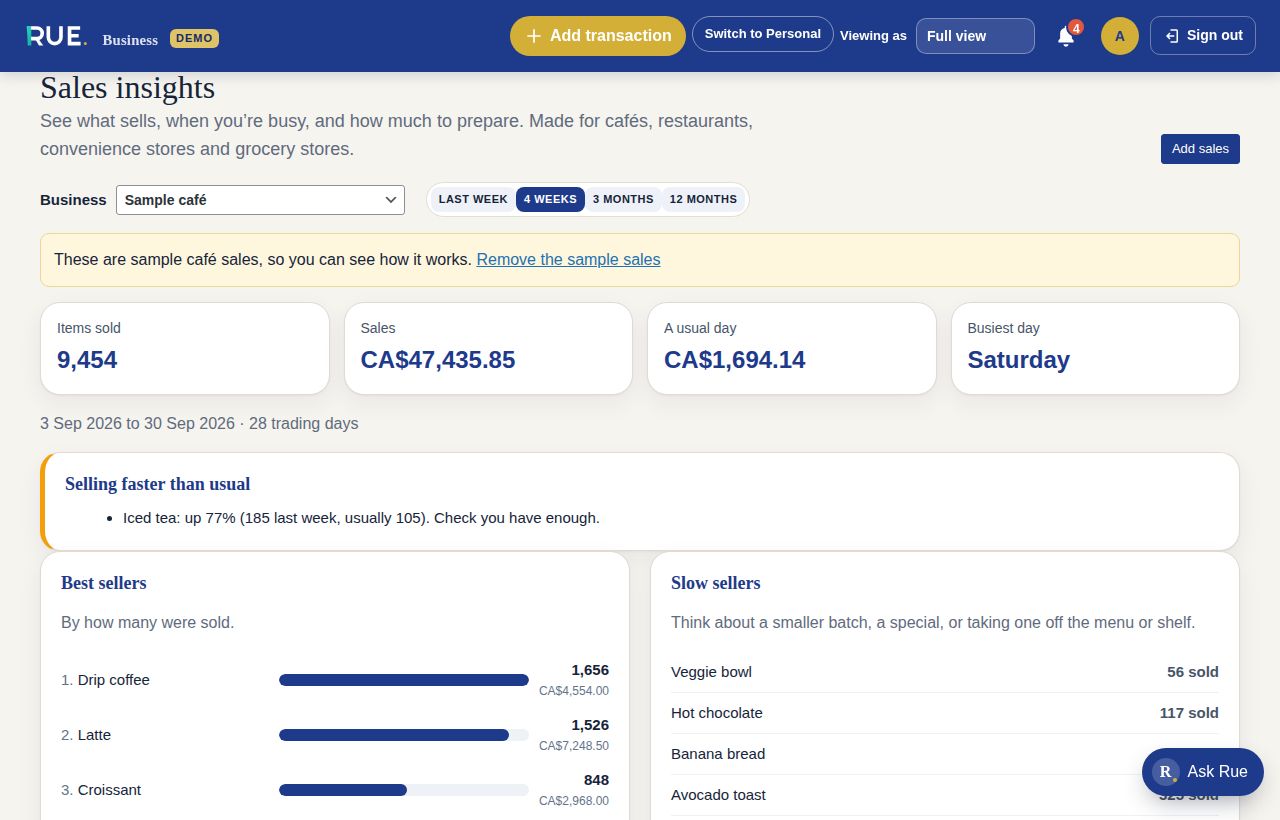Select the 4 WEEKS range tab

click(550, 199)
